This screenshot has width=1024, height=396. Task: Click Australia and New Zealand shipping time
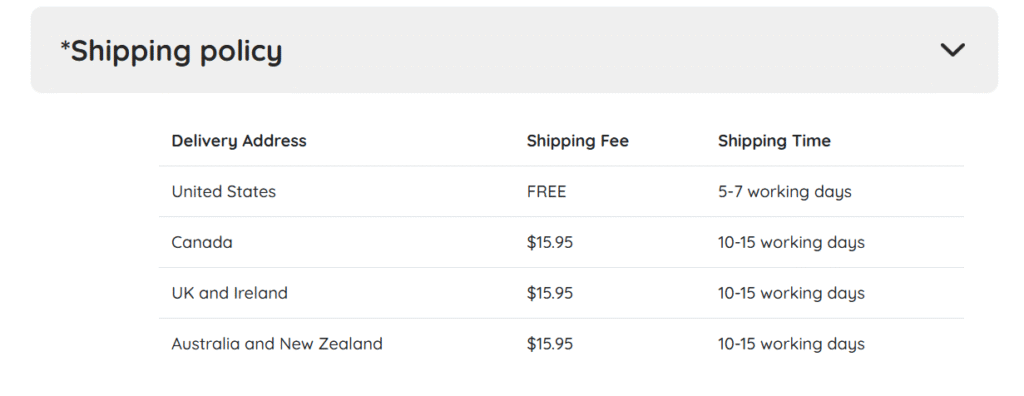tap(792, 344)
